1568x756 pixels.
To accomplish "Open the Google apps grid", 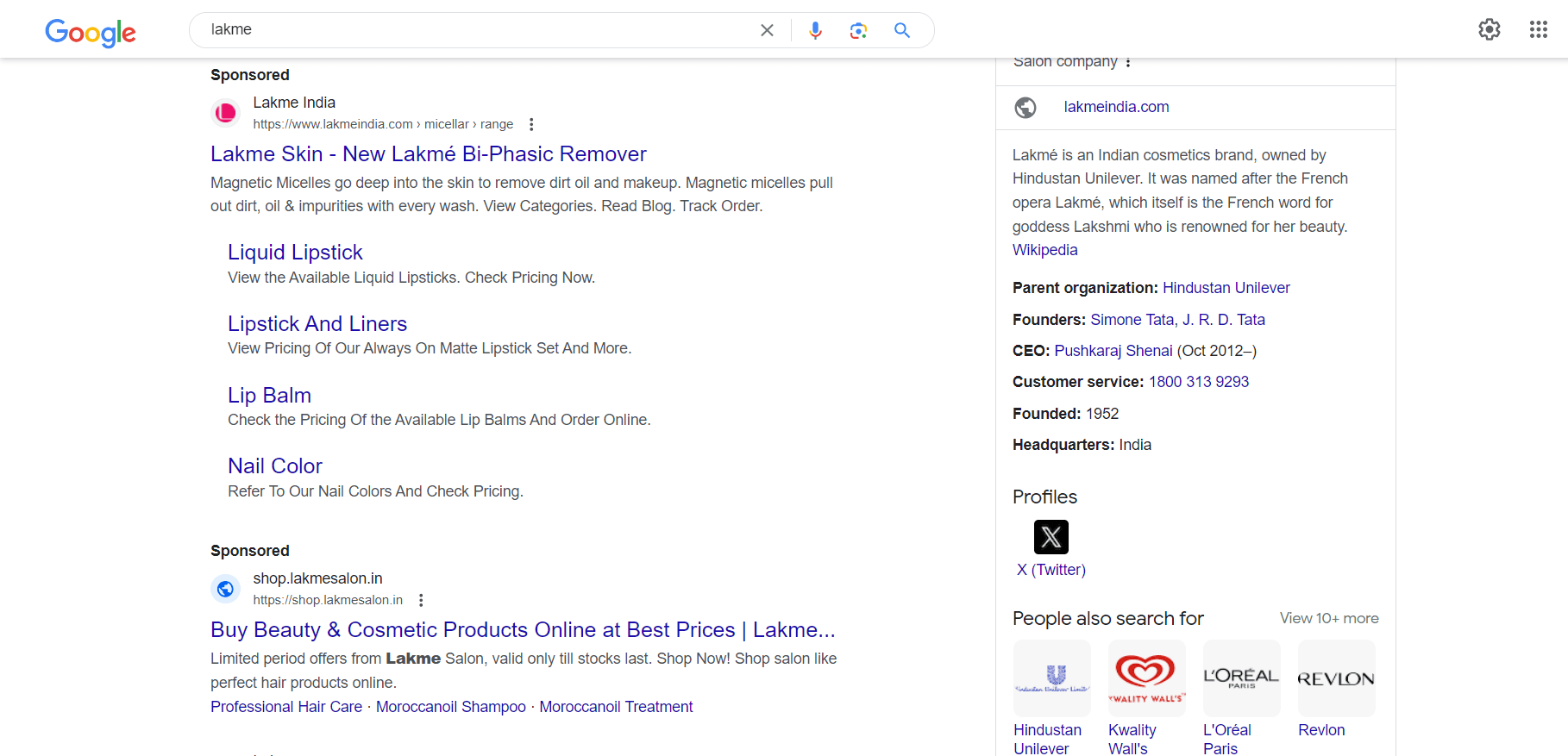I will tap(1539, 29).
